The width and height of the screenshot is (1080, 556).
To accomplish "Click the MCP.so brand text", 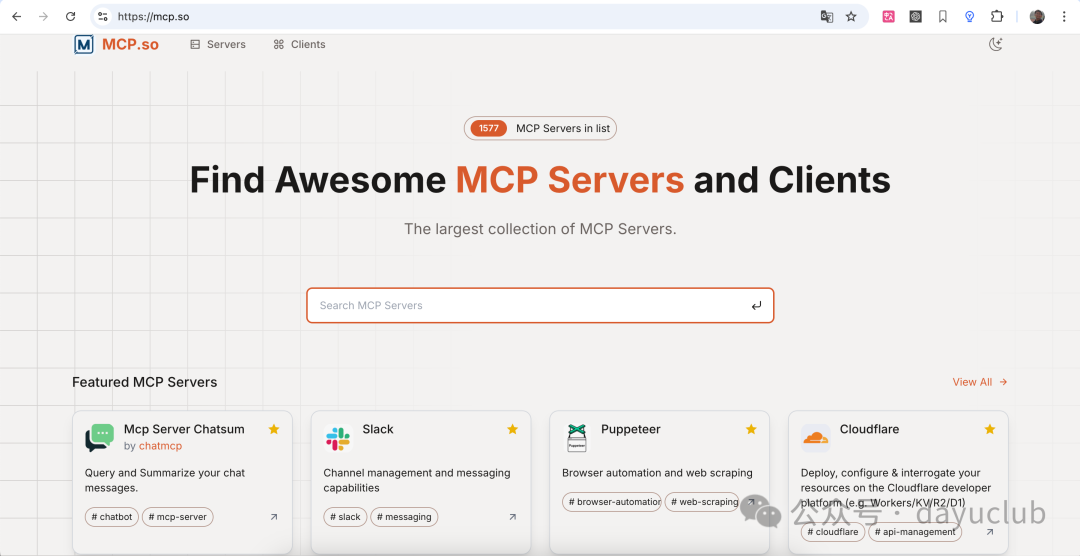I will (x=130, y=45).
